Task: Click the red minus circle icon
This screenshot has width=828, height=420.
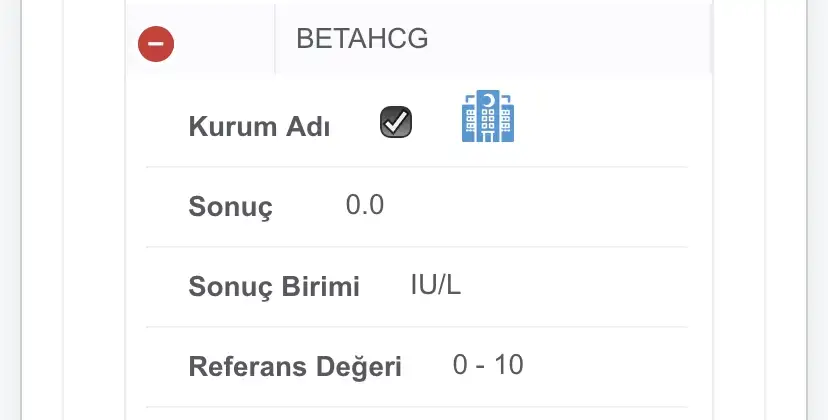Action: (x=156, y=44)
